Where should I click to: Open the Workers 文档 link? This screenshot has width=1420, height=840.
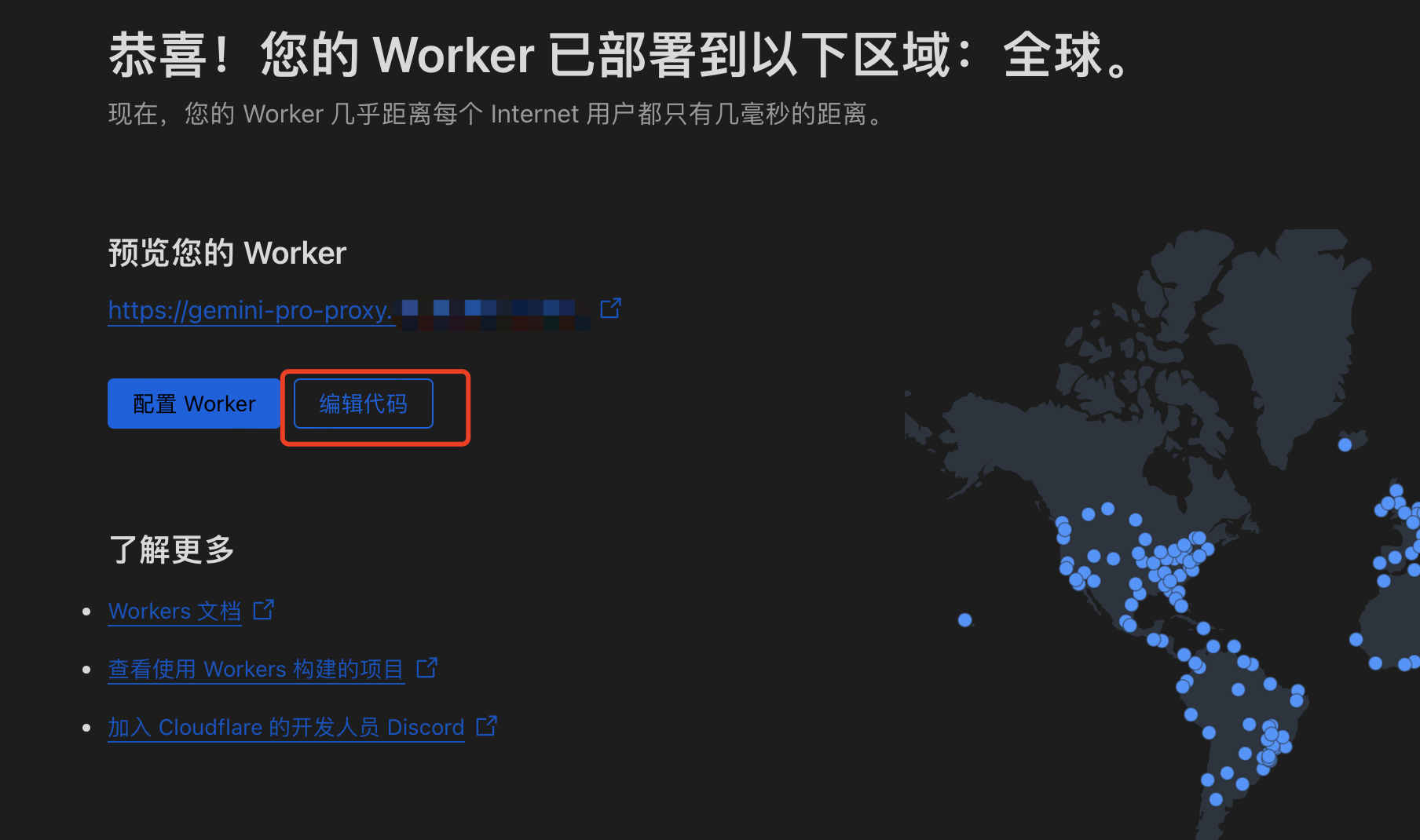pos(174,611)
